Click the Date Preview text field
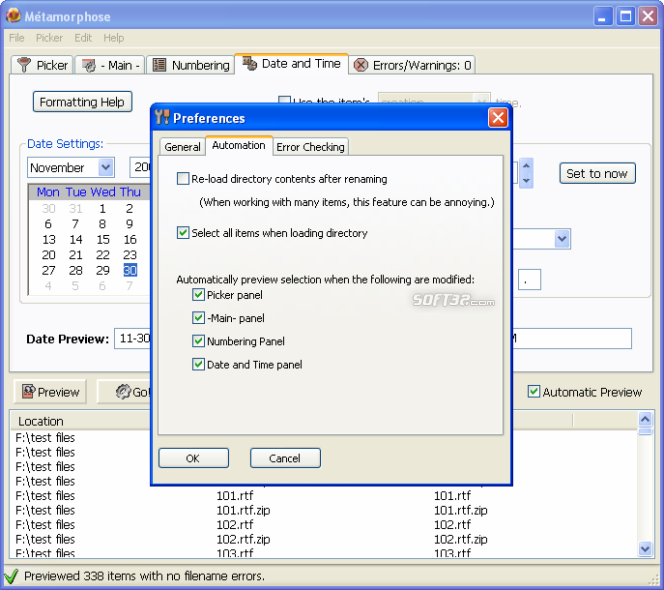Image resolution: width=664 pixels, height=590 pixels. pos(133,338)
